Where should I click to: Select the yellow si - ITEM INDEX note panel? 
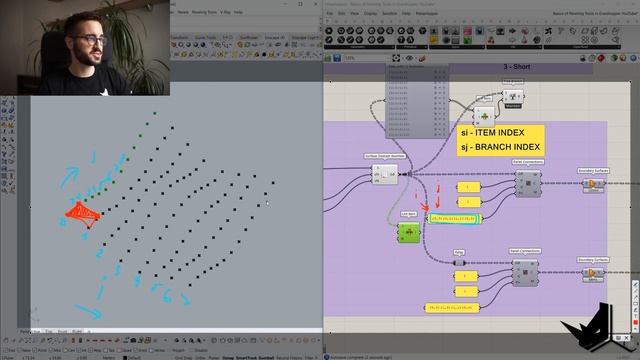pos(500,140)
